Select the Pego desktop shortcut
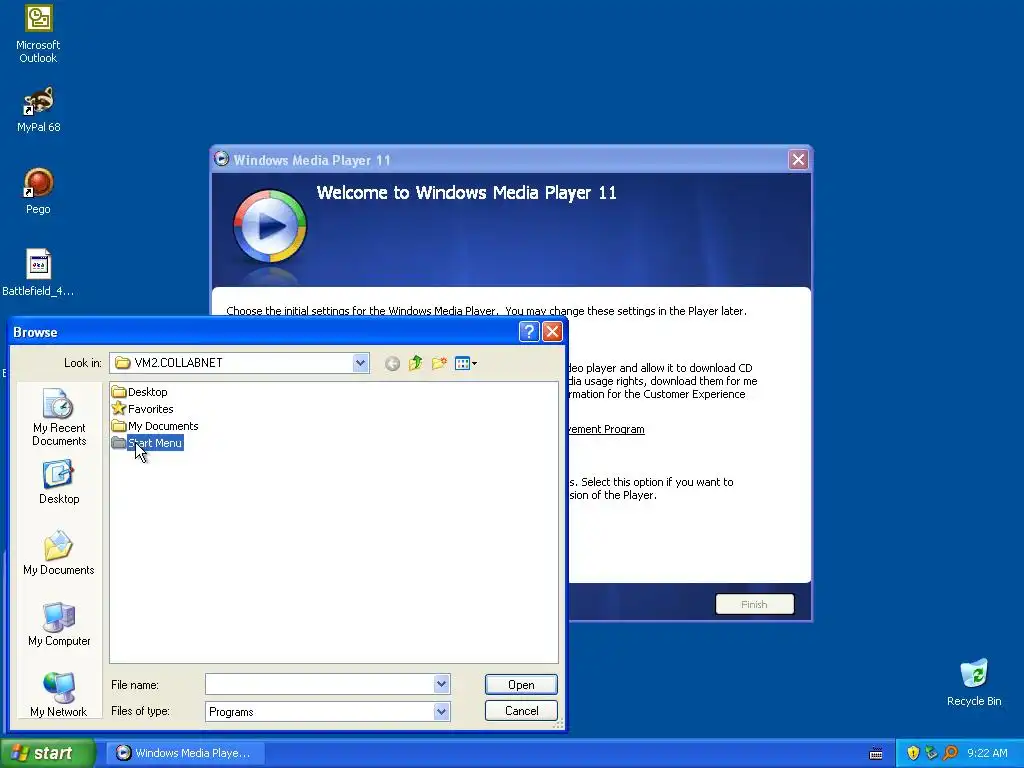This screenshot has width=1024, height=768. click(x=38, y=191)
